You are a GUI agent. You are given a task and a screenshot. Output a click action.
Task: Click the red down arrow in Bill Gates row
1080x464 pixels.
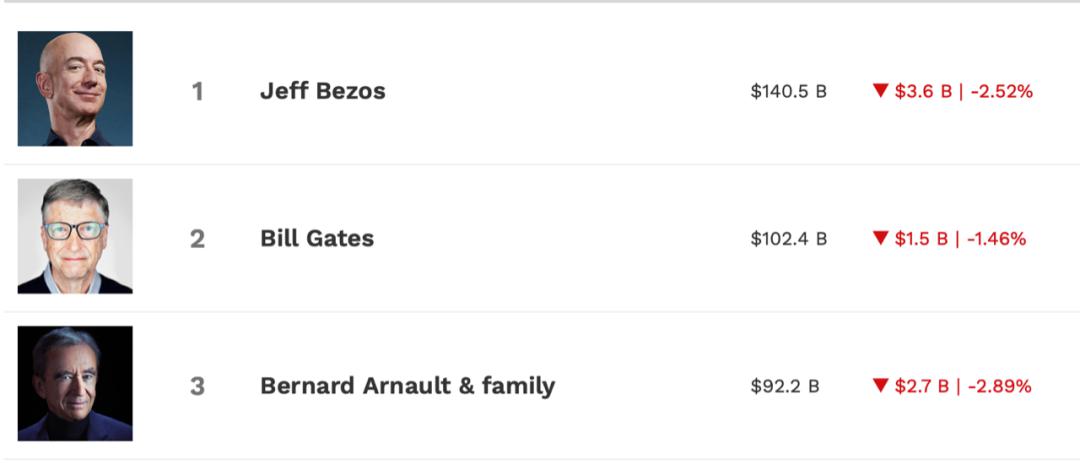[881, 238]
